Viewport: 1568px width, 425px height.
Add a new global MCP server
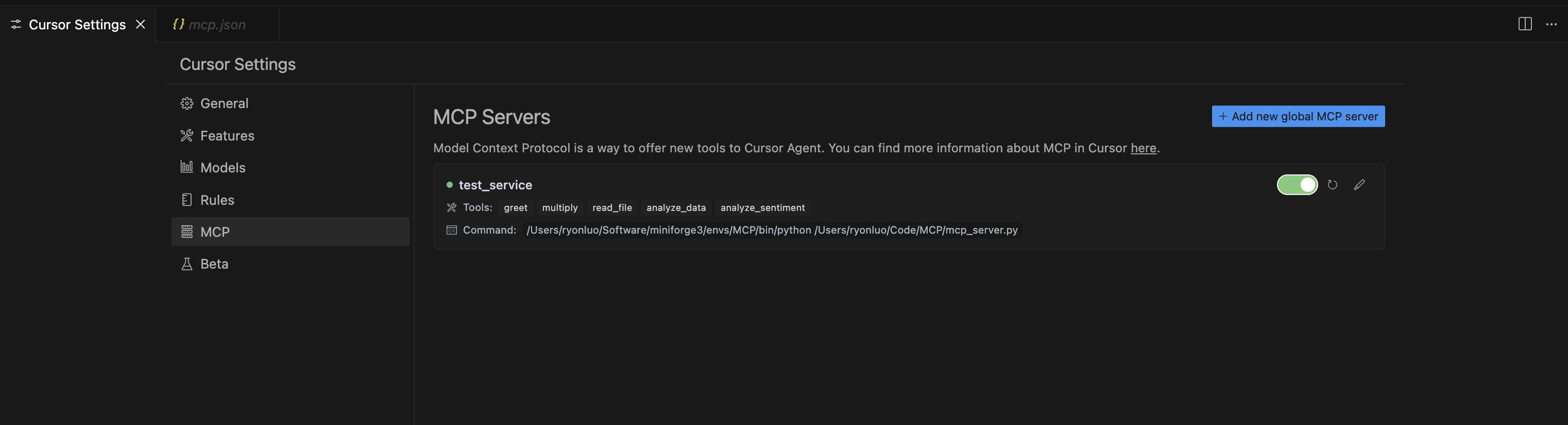(x=1298, y=116)
